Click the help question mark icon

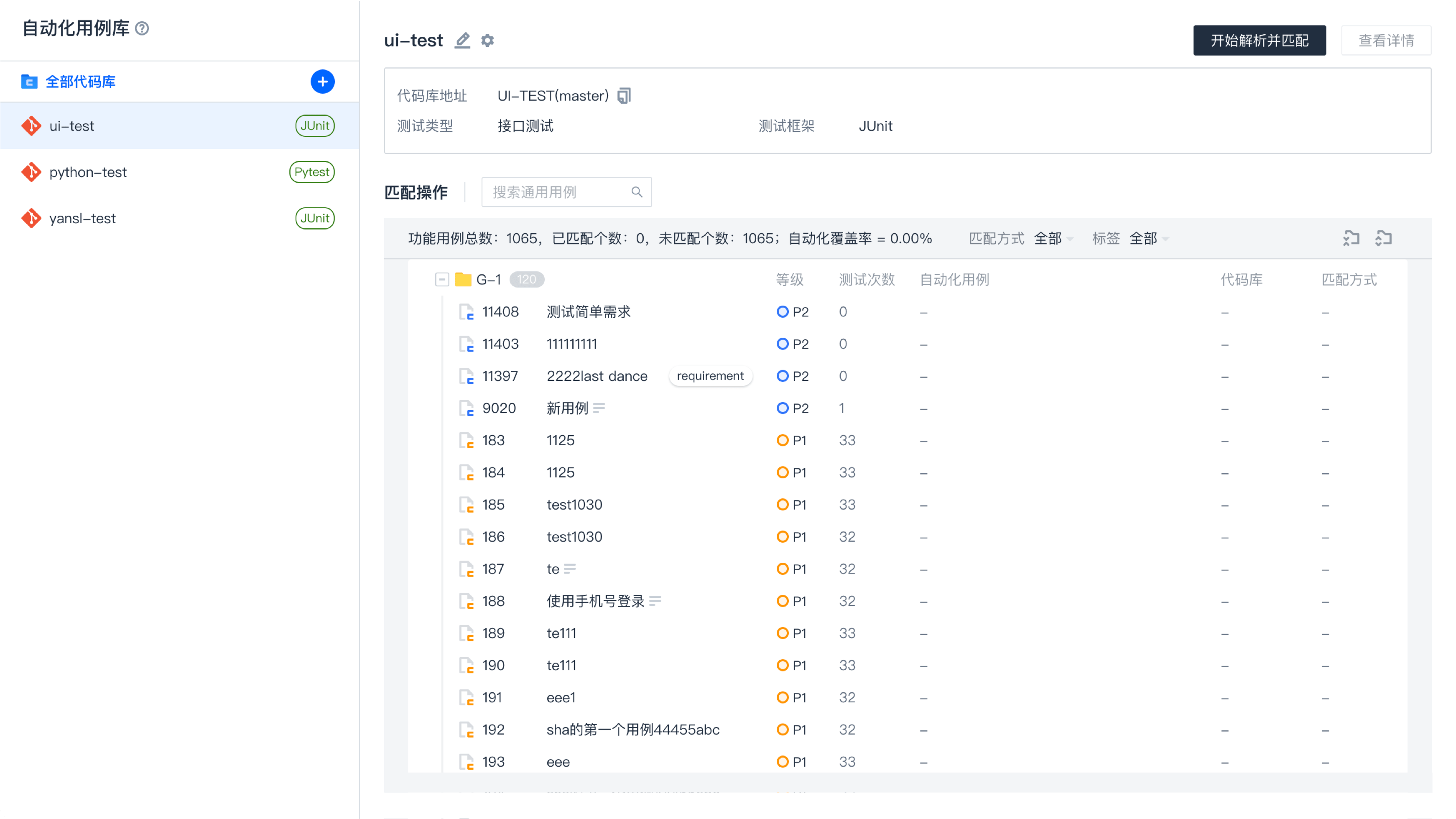click(x=143, y=28)
